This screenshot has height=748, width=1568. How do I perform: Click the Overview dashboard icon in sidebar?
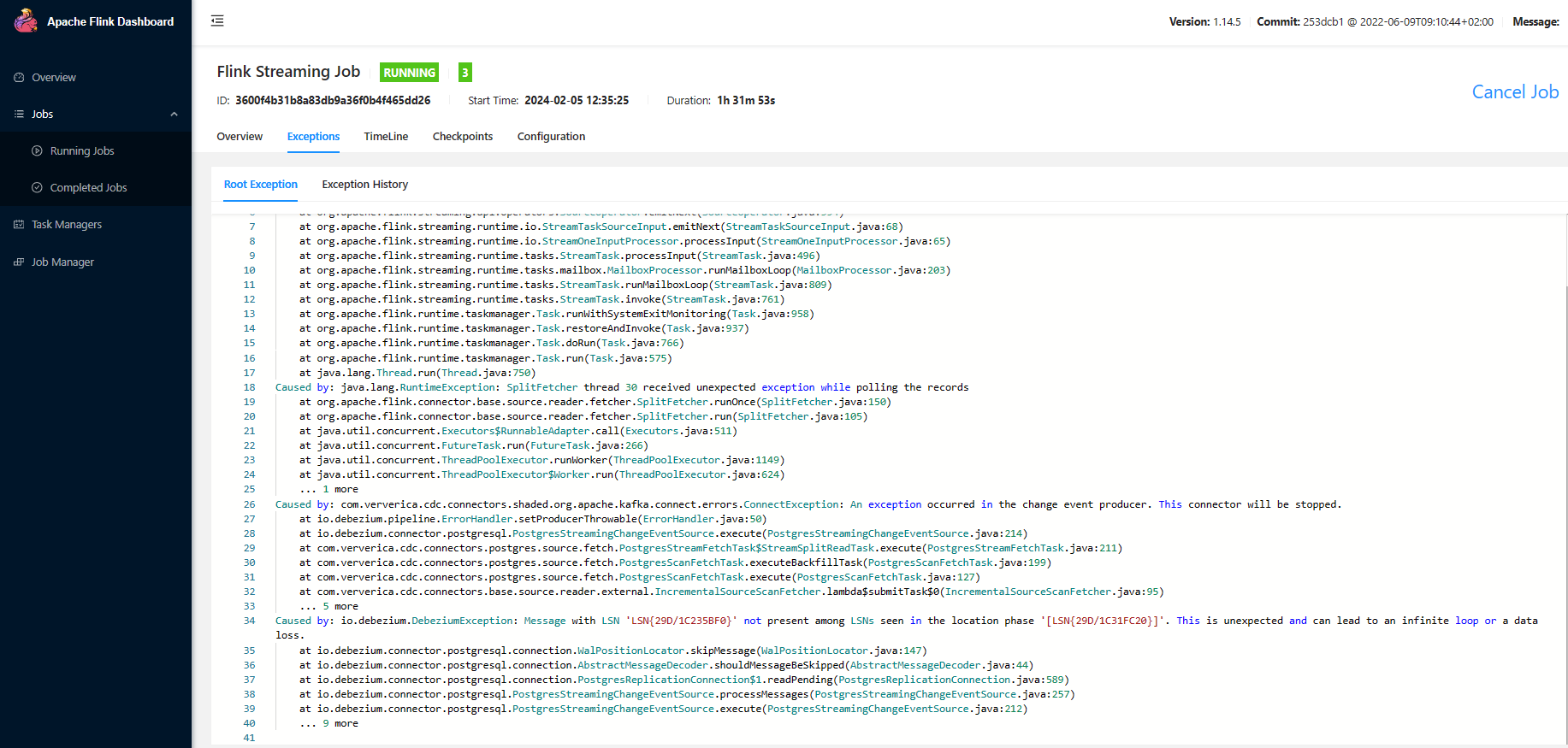19,78
